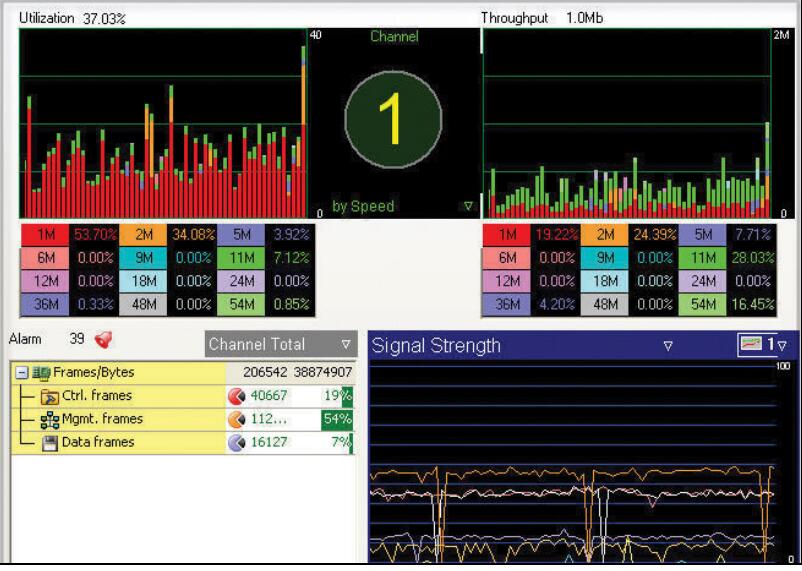
Task: Click the 9M swatch in Utilization legend
Action: click(x=143, y=258)
